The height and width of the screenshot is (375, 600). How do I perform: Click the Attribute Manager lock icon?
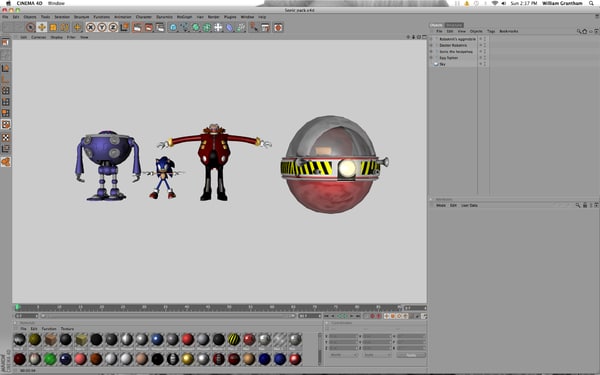pyautogui.click(x=585, y=205)
